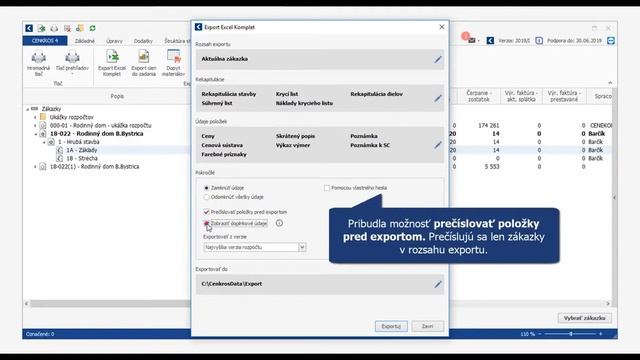Click the Tlač prehľadov printer icon
Viewport: 640px width, 360px height.
point(72,57)
